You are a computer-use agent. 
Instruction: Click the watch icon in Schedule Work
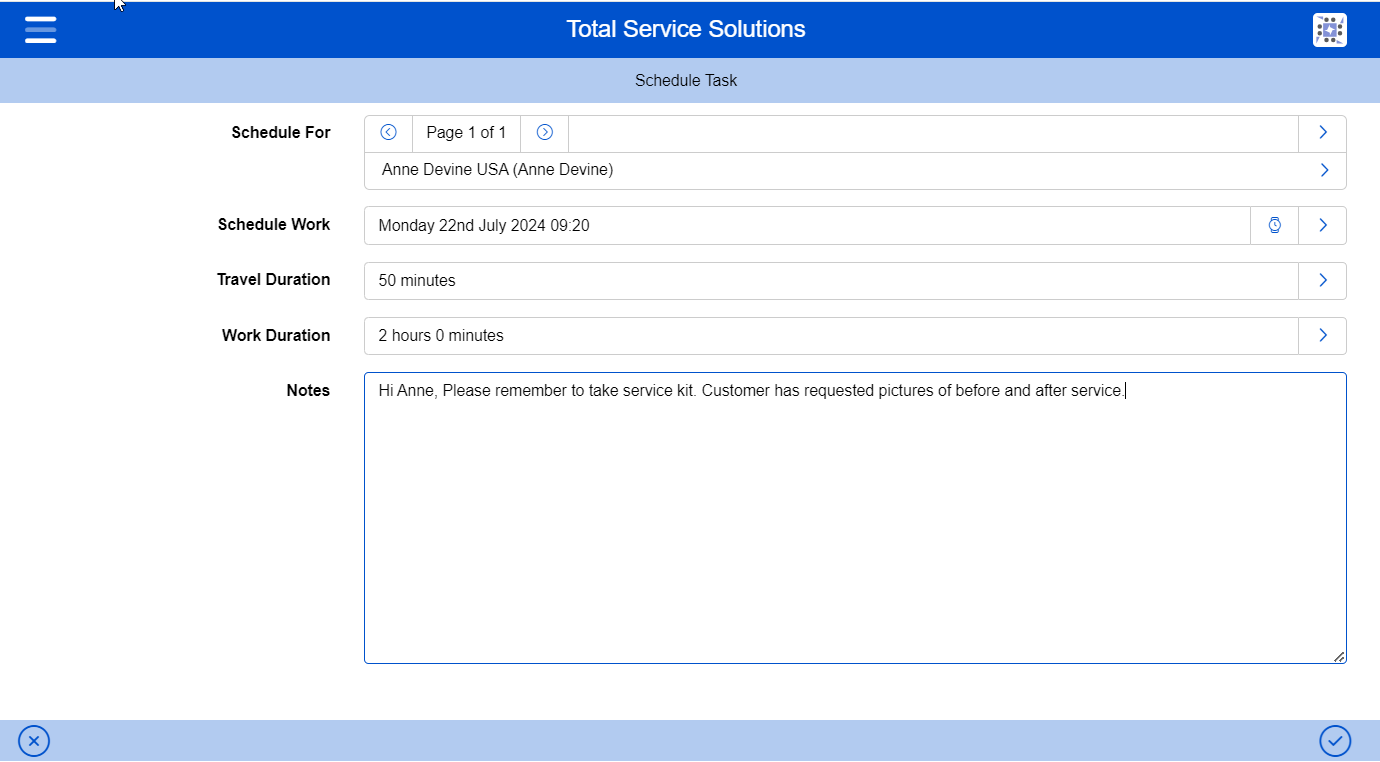pos(1275,225)
